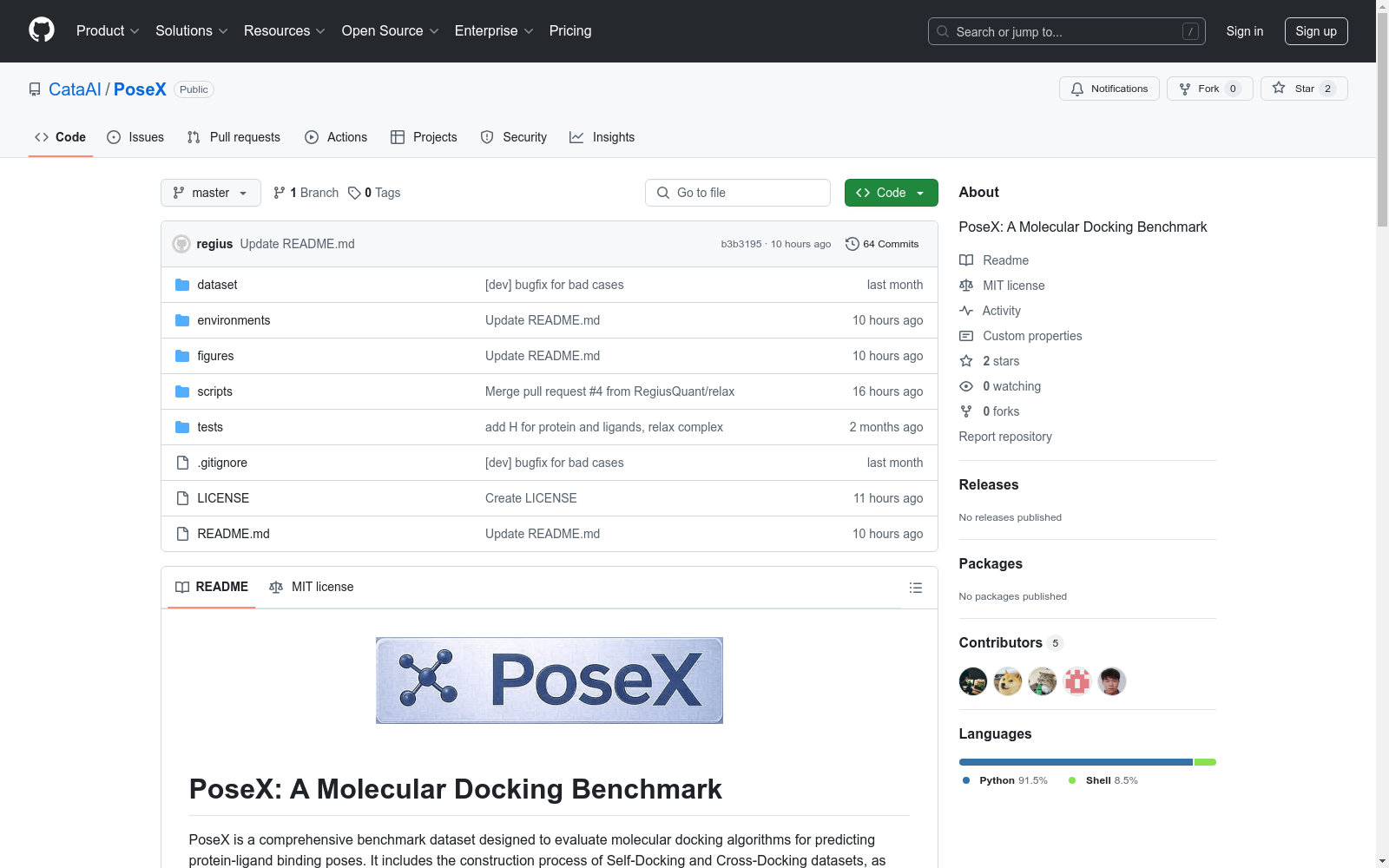Click the Search or jump to field
1389x868 pixels.
pyautogui.click(x=1067, y=31)
